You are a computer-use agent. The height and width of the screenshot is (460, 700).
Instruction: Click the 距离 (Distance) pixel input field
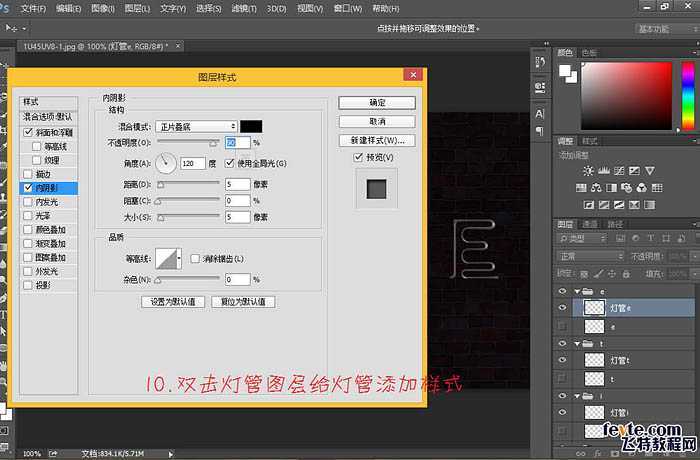[236, 184]
